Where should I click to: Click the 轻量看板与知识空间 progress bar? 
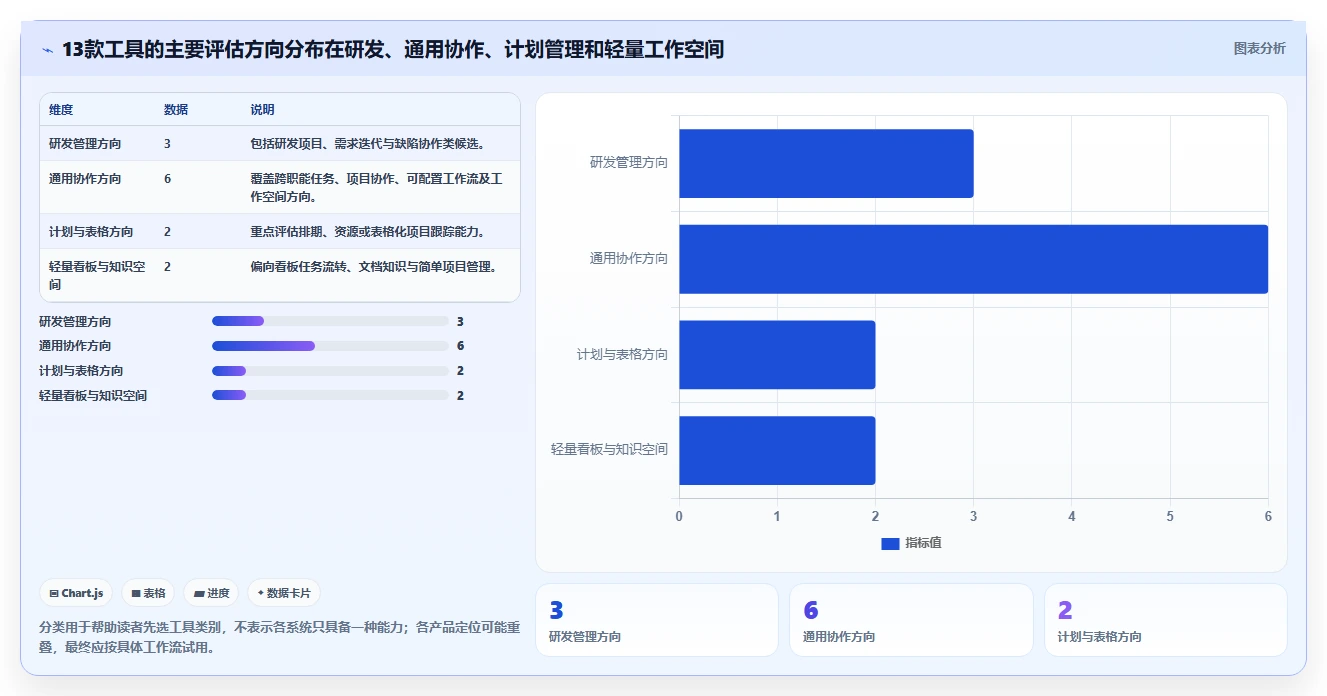pyautogui.click(x=330, y=395)
